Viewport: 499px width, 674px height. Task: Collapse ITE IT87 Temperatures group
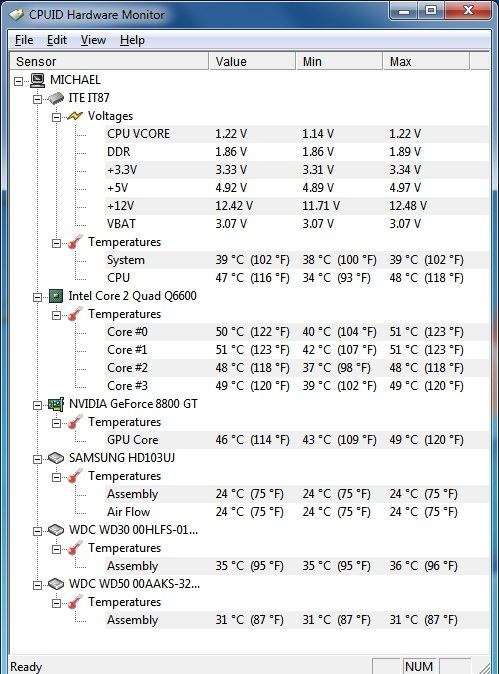[56, 243]
